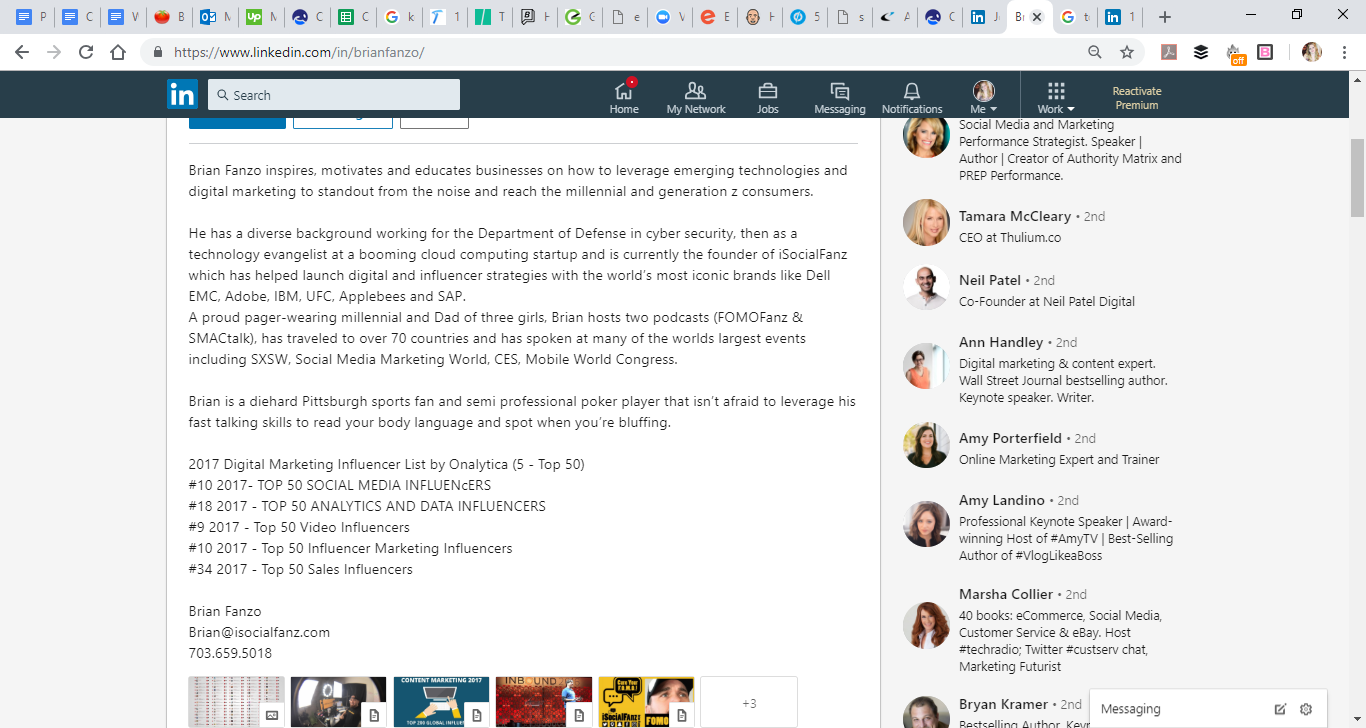Click Amy Porterfield's profile photo
This screenshot has height=728, width=1366.
point(926,445)
